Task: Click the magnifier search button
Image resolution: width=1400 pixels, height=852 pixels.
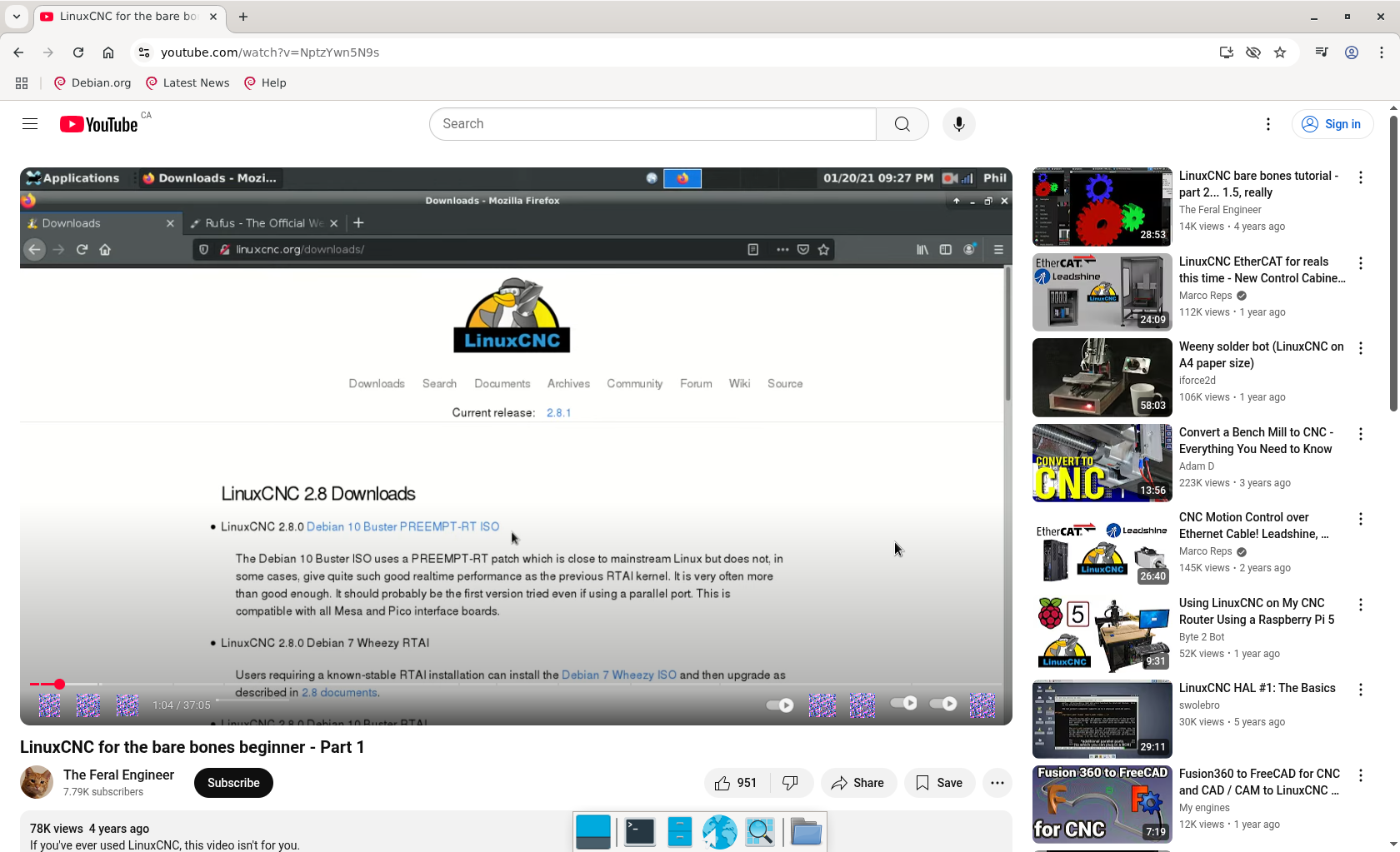Action: click(902, 124)
